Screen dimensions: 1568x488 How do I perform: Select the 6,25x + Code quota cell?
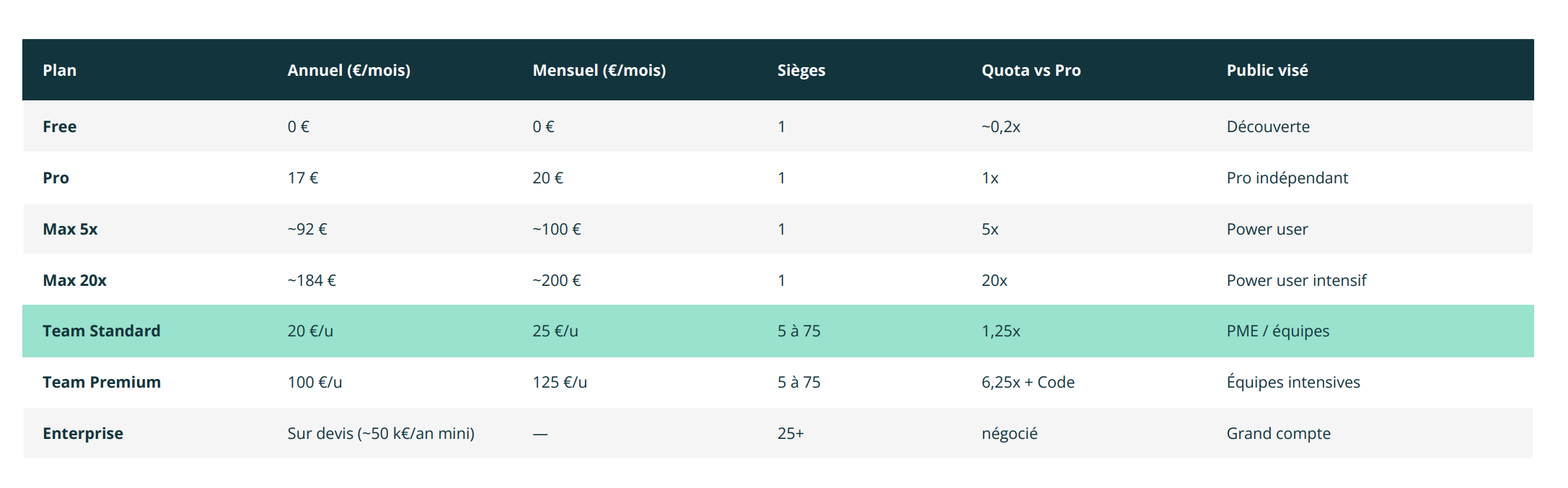[1027, 382]
